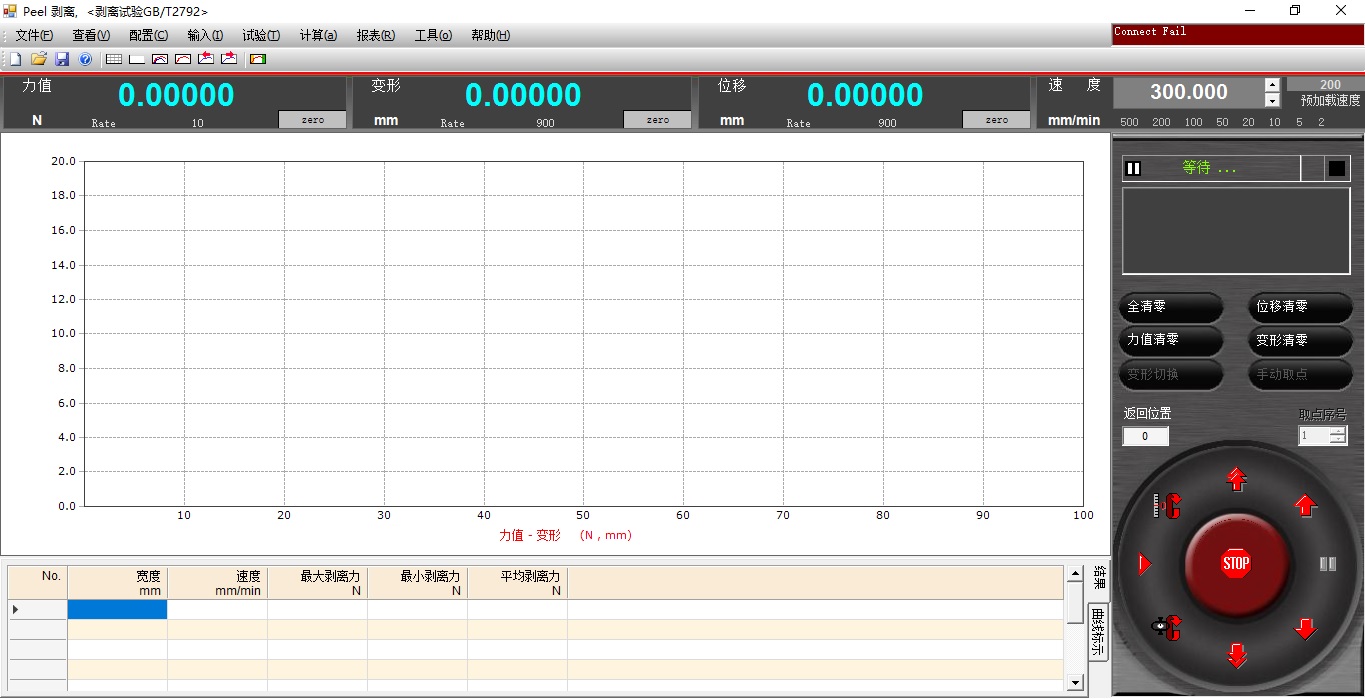The width and height of the screenshot is (1365, 699).
Task: Click the open folder toolbar icon
Action: tap(38, 60)
